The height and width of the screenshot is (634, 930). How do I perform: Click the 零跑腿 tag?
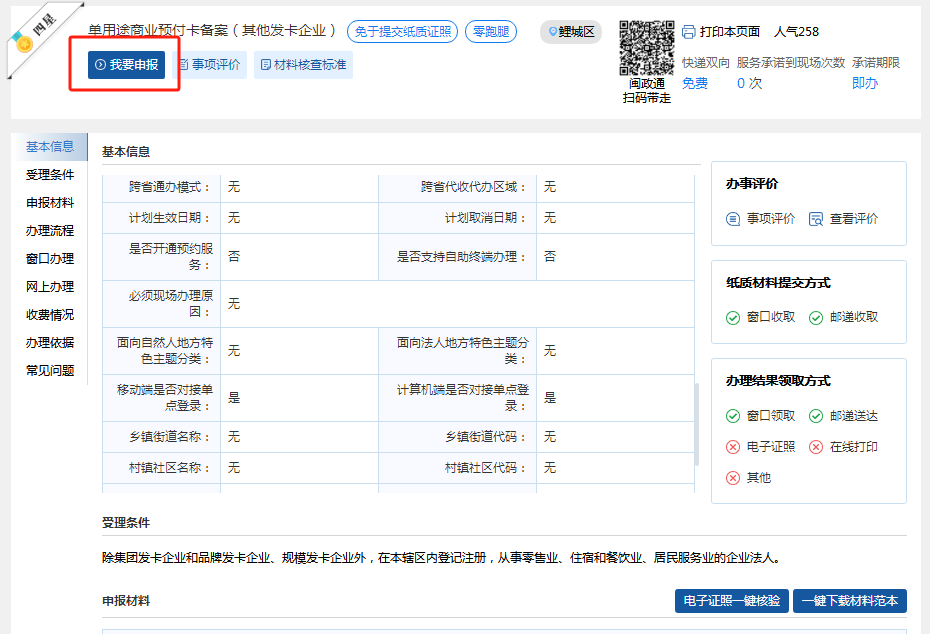click(491, 32)
